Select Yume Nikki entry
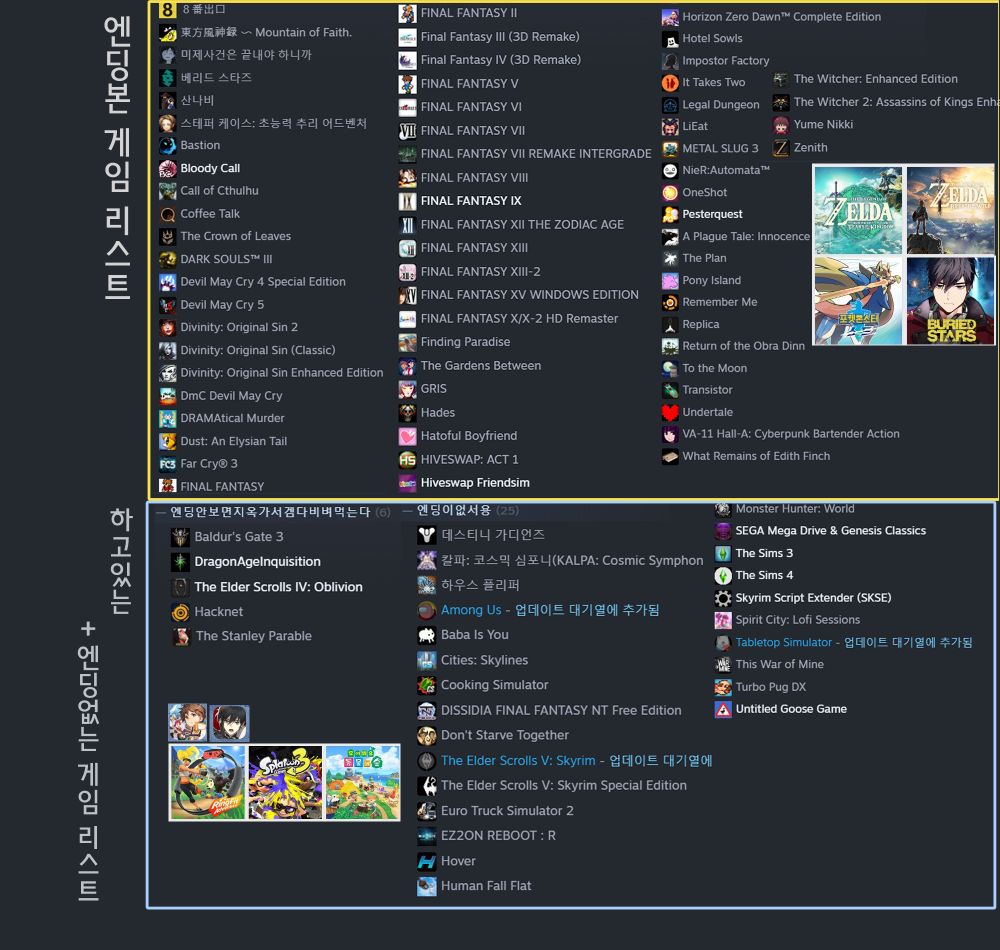1000x950 pixels. coord(823,125)
